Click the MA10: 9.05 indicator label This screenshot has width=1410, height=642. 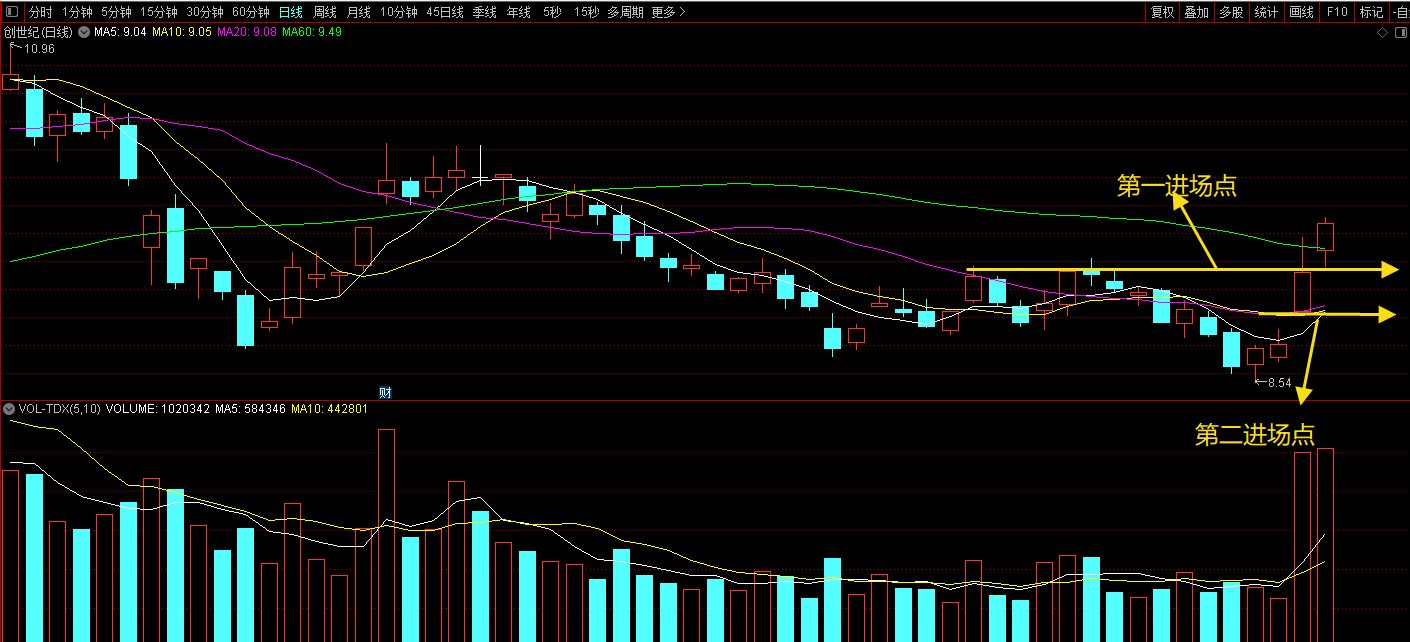pos(182,32)
